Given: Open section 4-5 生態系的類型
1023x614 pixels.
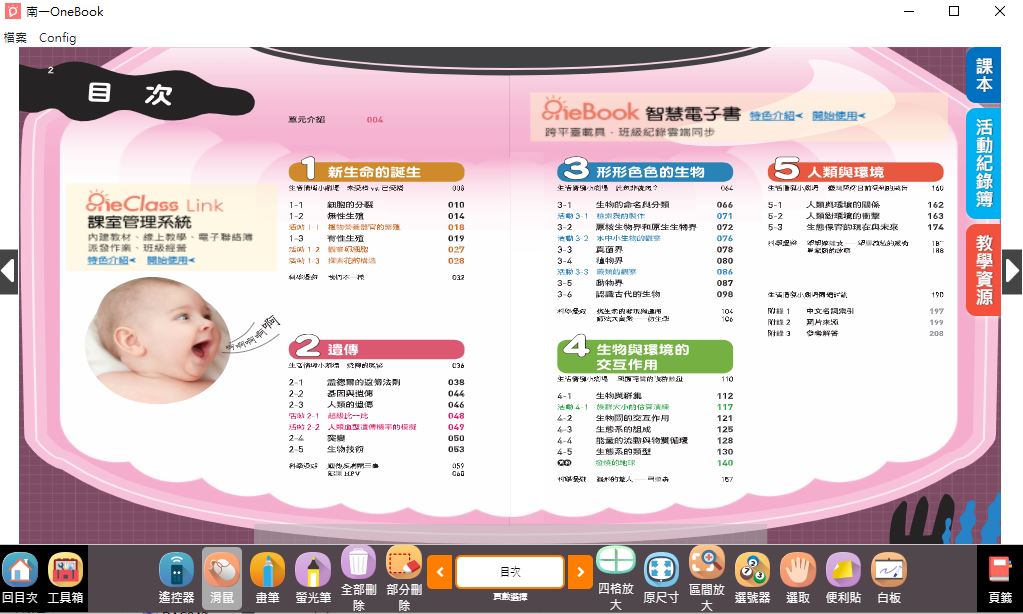Looking at the screenshot, I should point(645,452).
